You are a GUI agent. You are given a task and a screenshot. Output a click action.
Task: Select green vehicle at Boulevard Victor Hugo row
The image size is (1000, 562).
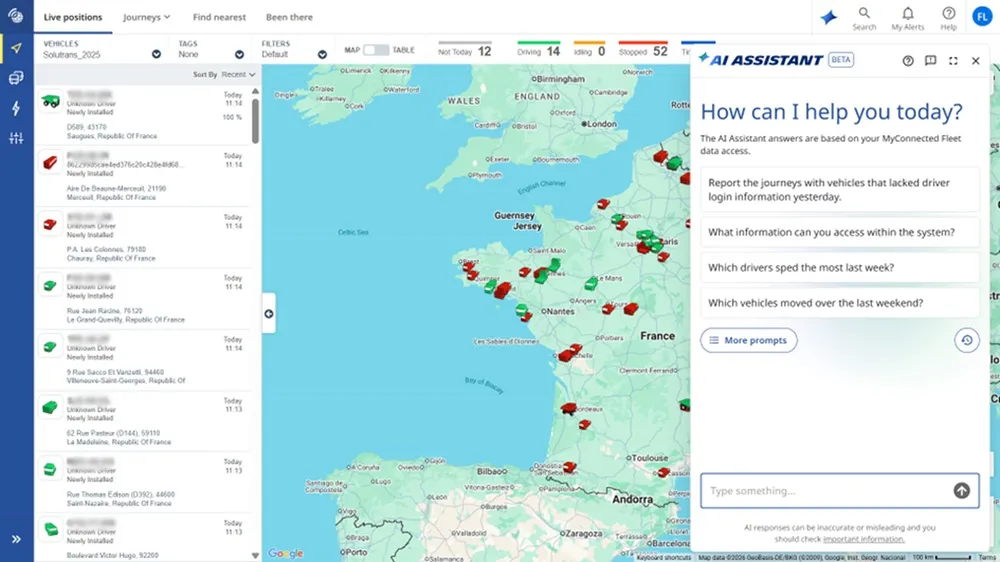(50, 529)
